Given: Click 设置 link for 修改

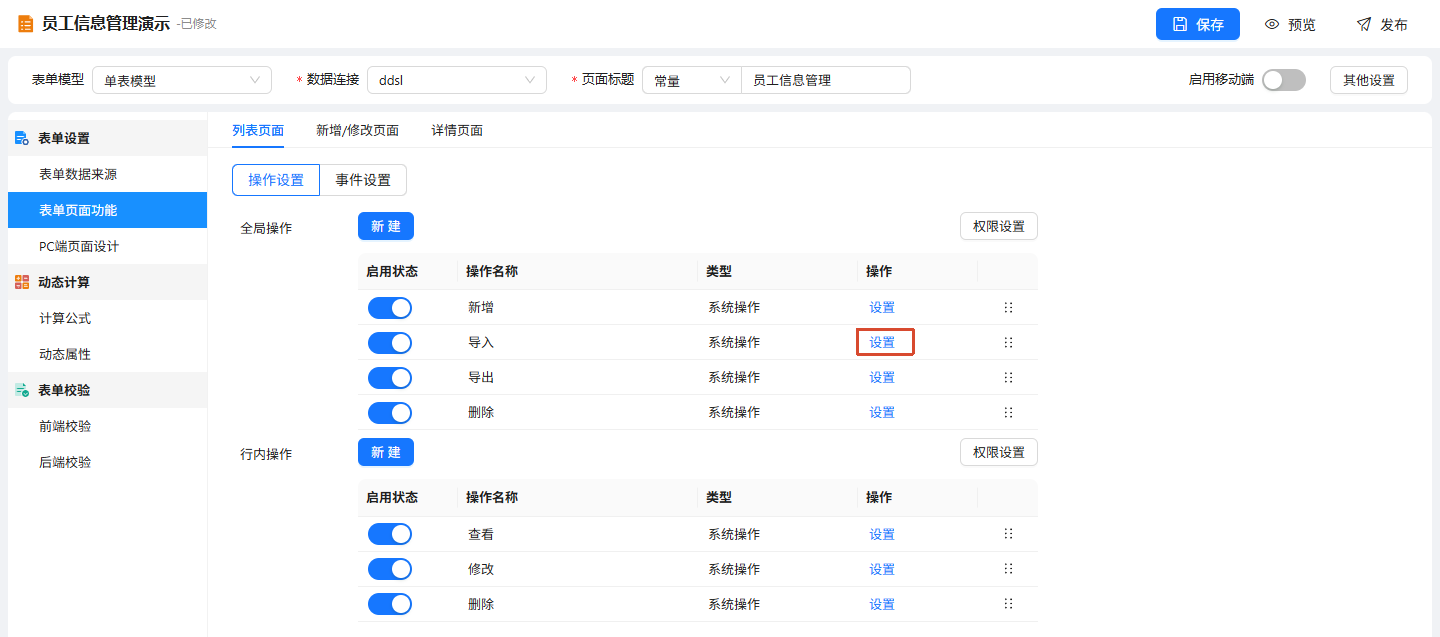Looking at the screenshot, I should coord(882,569).
